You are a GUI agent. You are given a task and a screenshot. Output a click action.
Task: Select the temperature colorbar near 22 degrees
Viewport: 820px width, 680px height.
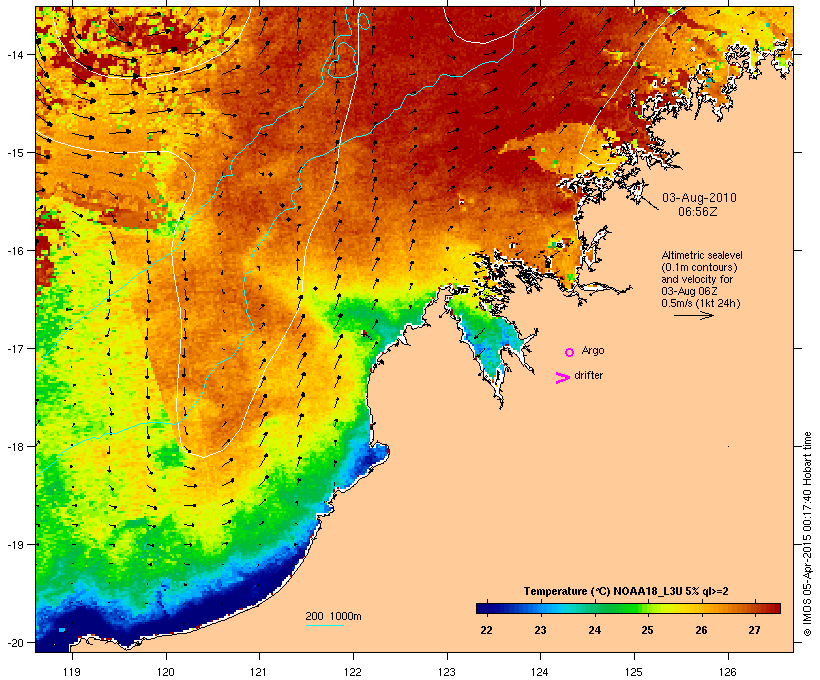(486, 608)
